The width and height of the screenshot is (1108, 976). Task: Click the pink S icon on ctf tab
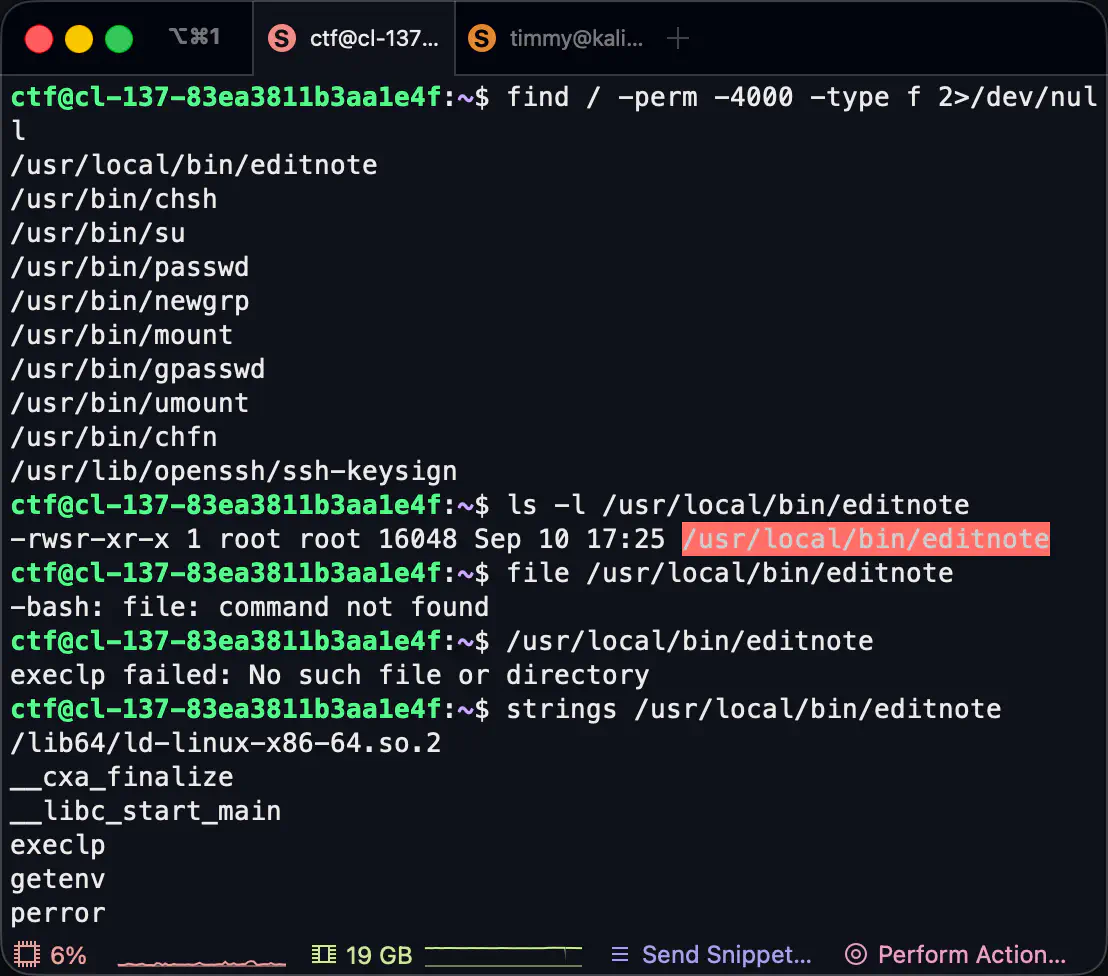tap(283, 39)
